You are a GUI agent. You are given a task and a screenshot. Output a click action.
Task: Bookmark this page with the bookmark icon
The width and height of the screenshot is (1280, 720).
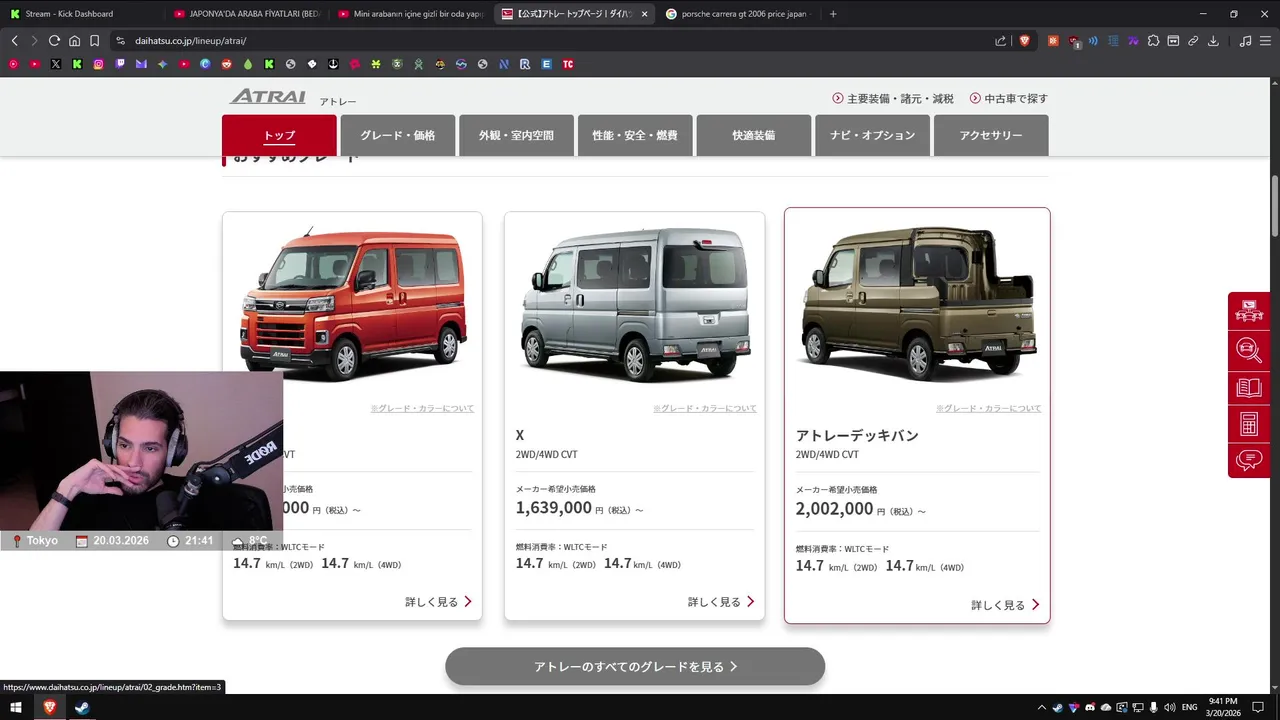pyautogui.click(x=94, y=41)
